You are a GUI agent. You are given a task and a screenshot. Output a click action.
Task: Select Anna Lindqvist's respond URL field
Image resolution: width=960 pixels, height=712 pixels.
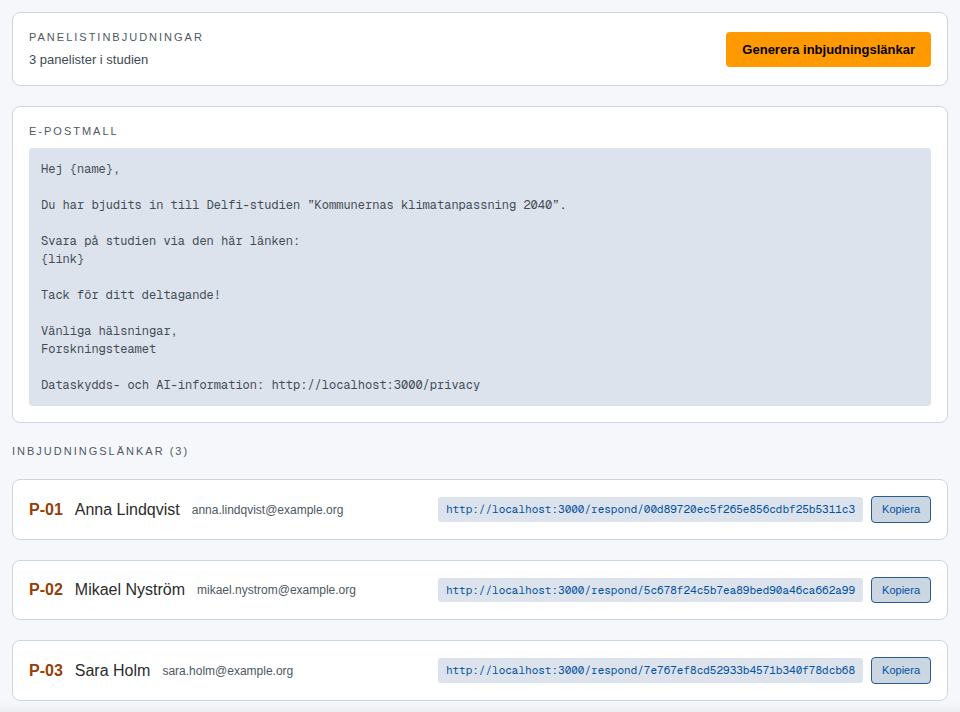(650, 509)
